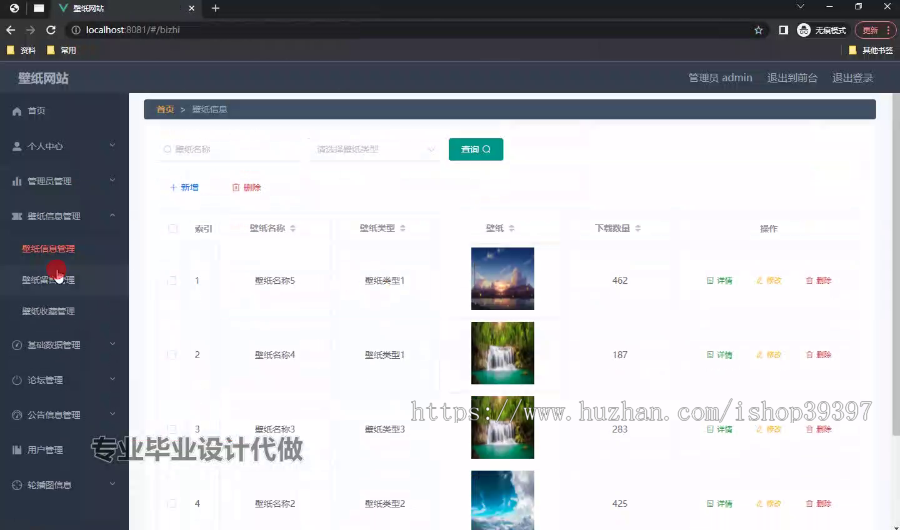Click the 新增 add button

pos(184,187)
